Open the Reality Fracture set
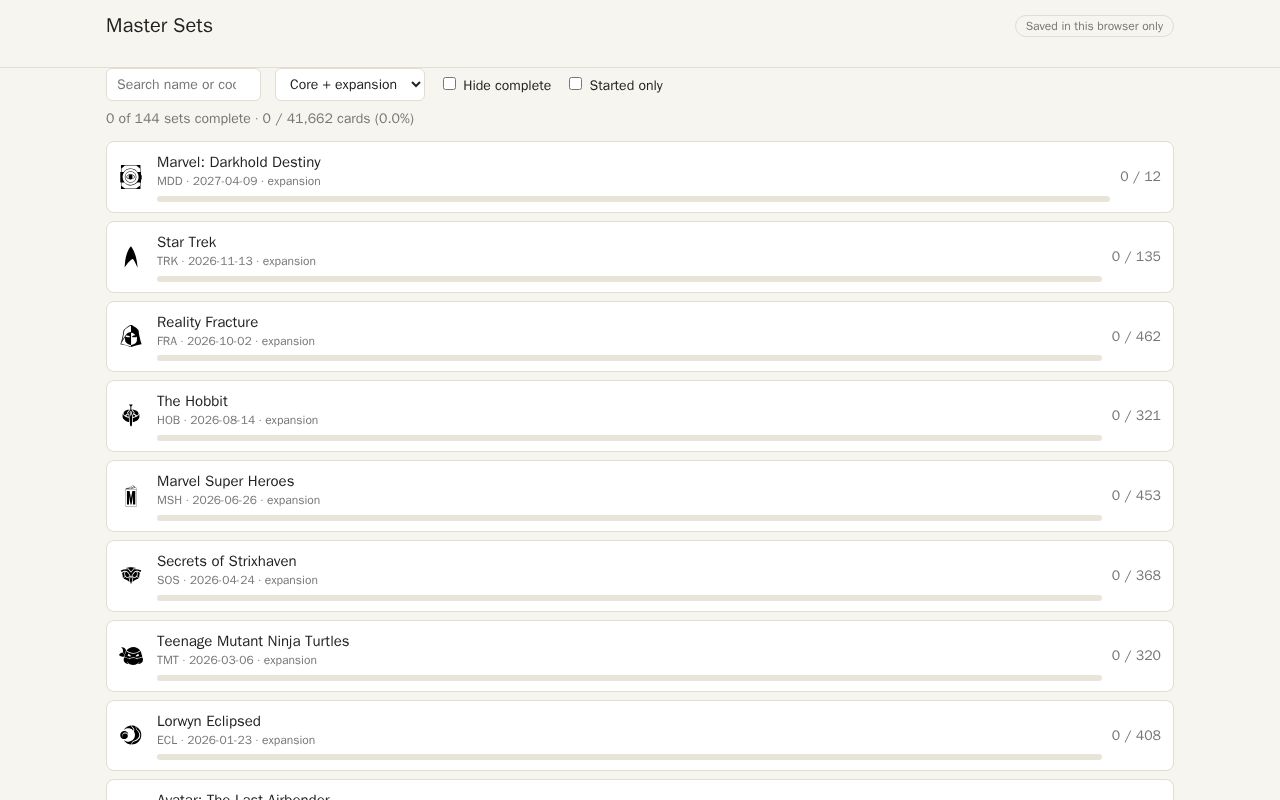 coord(640,336)
